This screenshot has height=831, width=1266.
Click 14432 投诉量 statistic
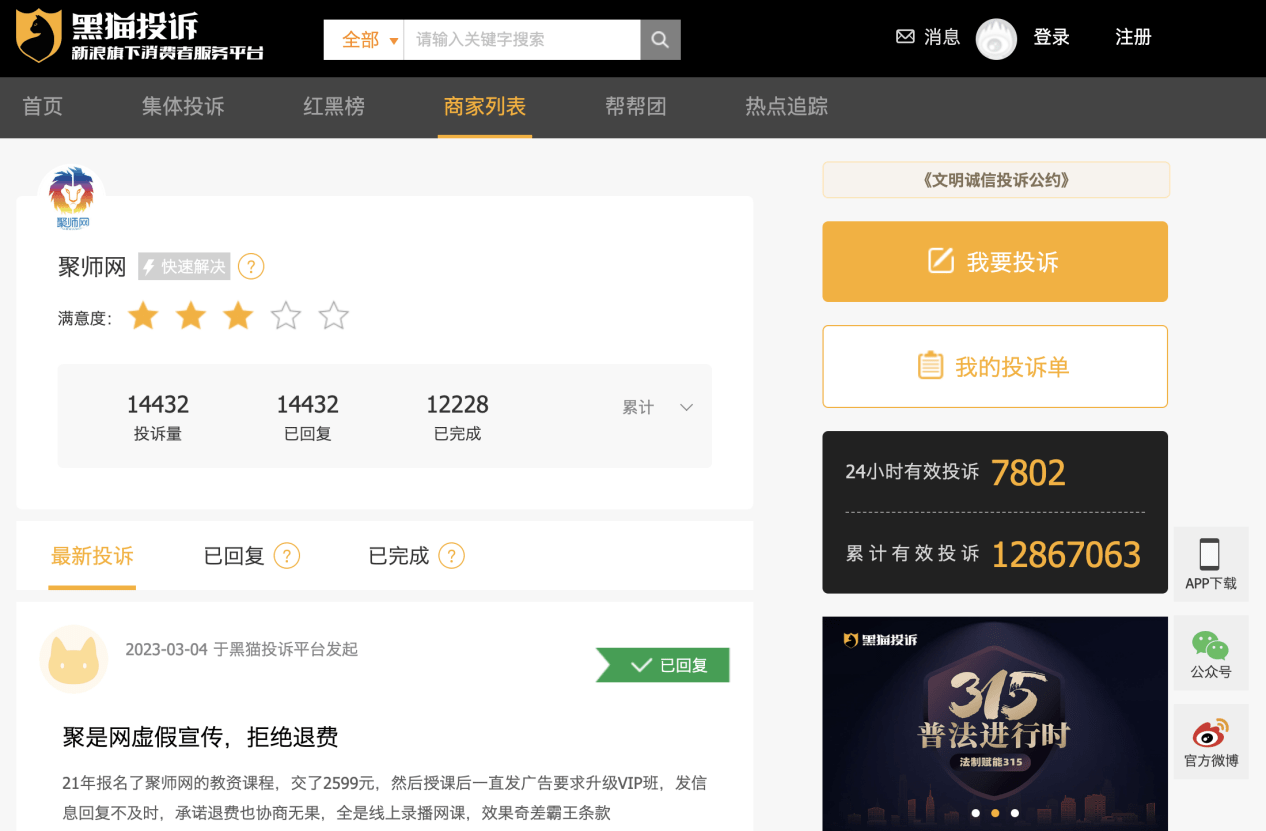tap(158, 417)
